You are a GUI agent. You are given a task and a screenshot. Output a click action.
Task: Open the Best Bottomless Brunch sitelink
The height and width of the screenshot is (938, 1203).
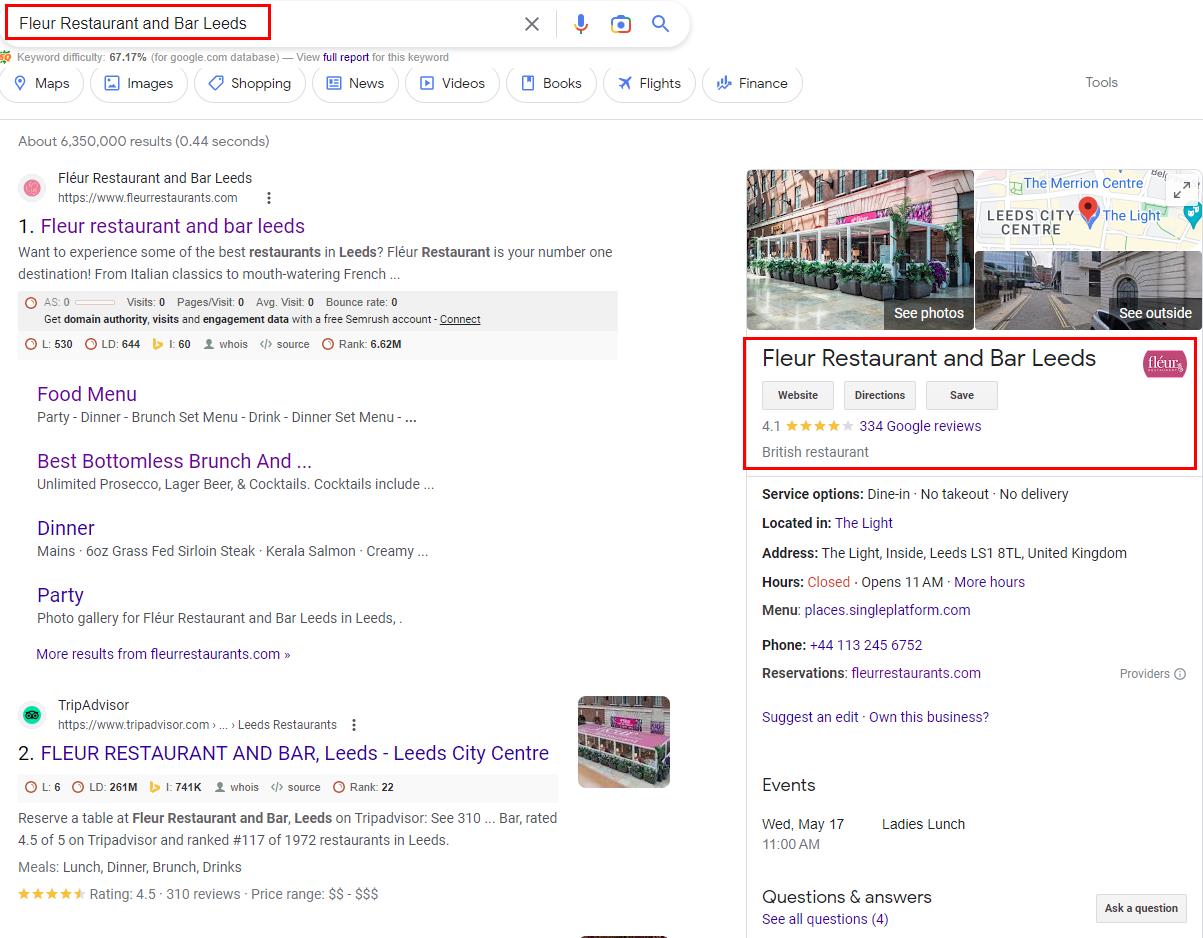(174, 461)
